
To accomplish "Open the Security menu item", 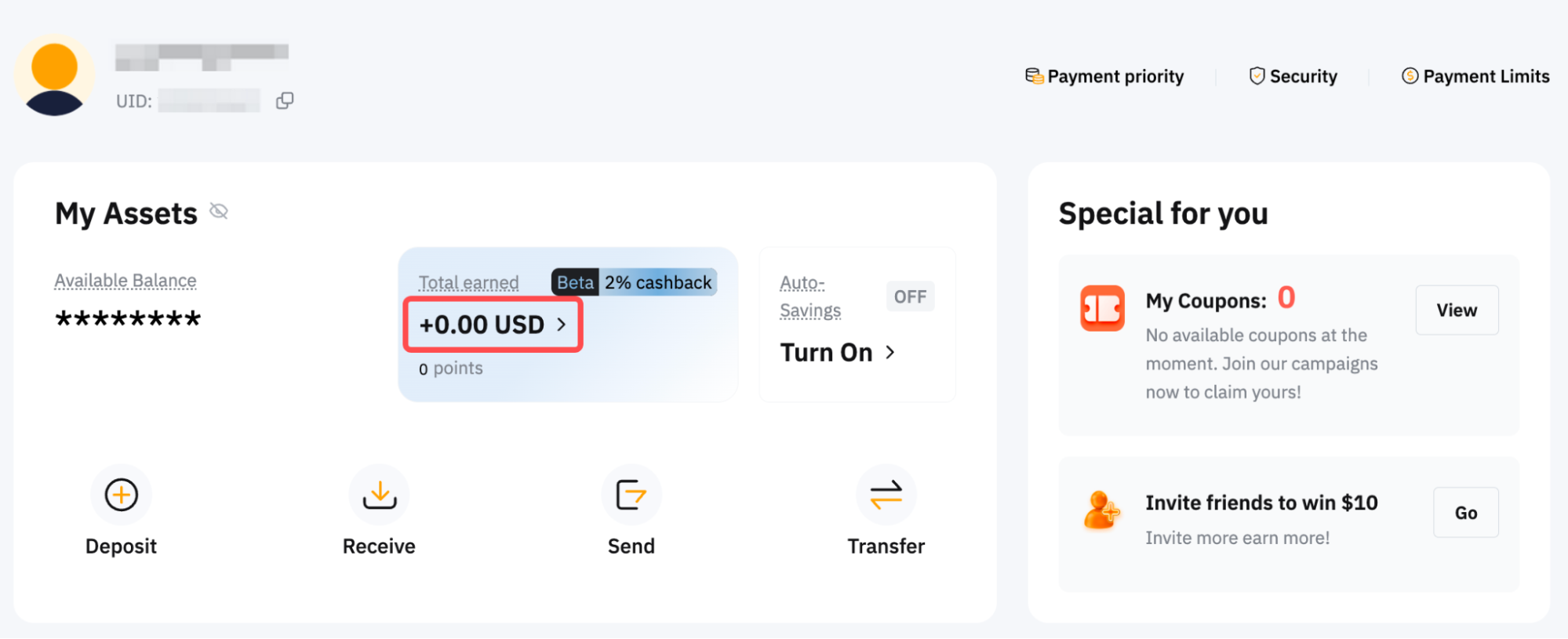I will pos(1293,76).
